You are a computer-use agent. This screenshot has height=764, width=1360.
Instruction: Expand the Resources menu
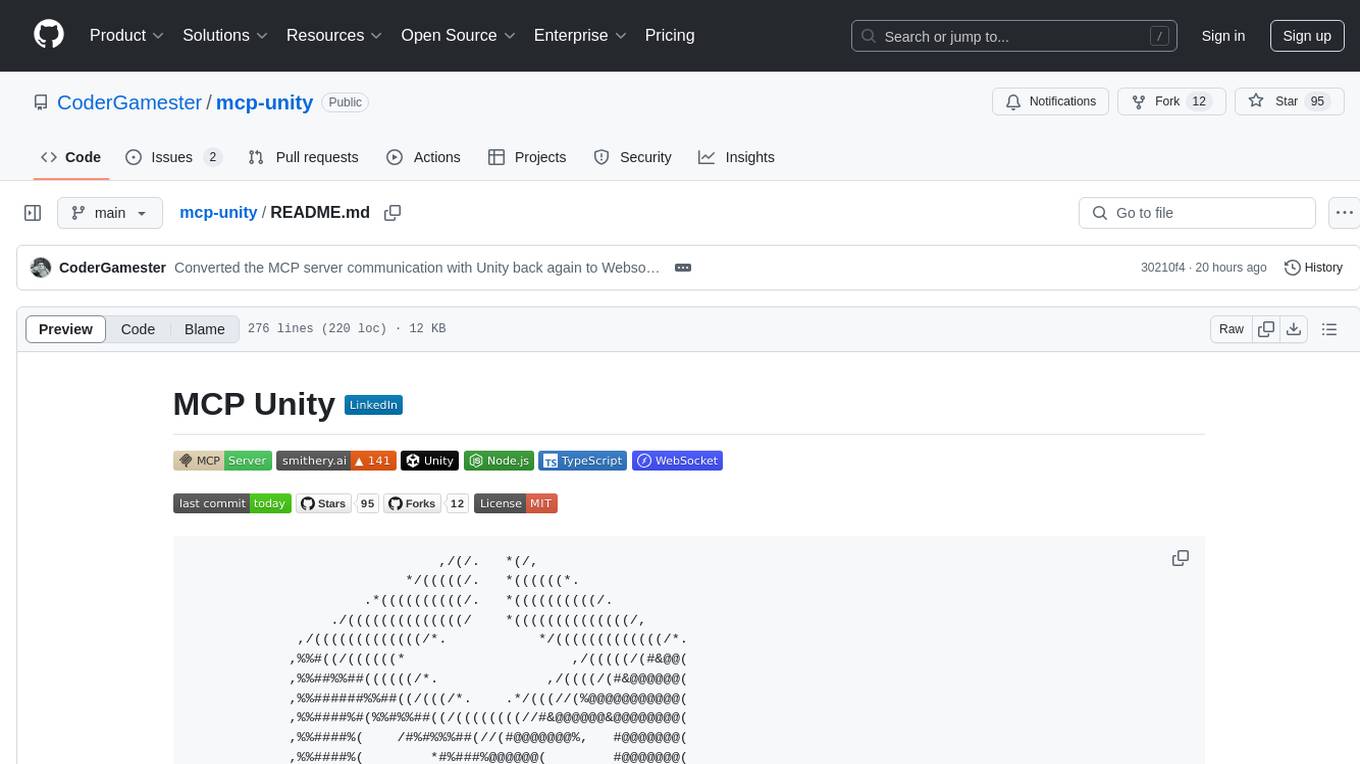tap(334, 35)
